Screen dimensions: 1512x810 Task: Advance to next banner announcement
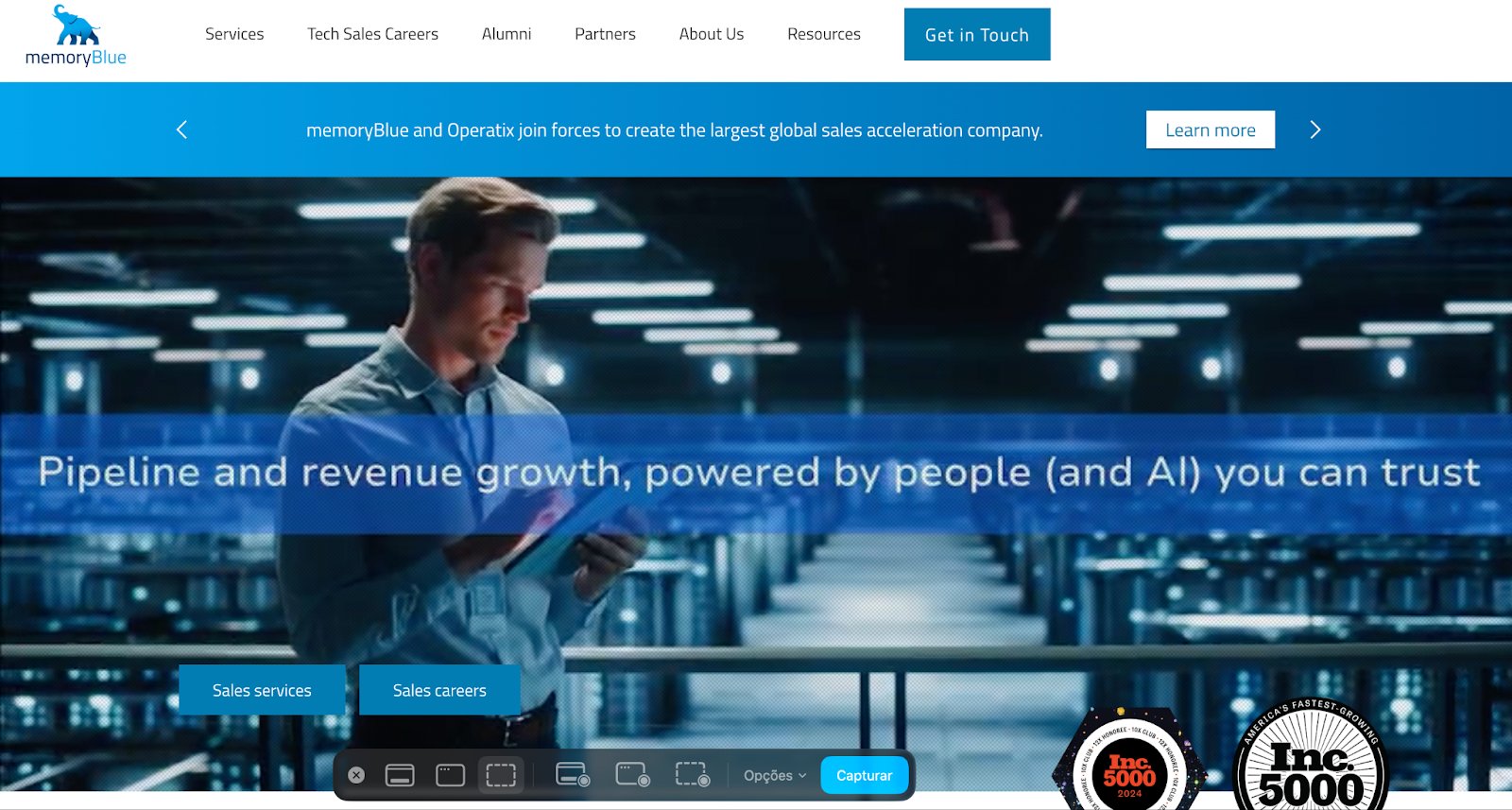tap(1314, 129)
